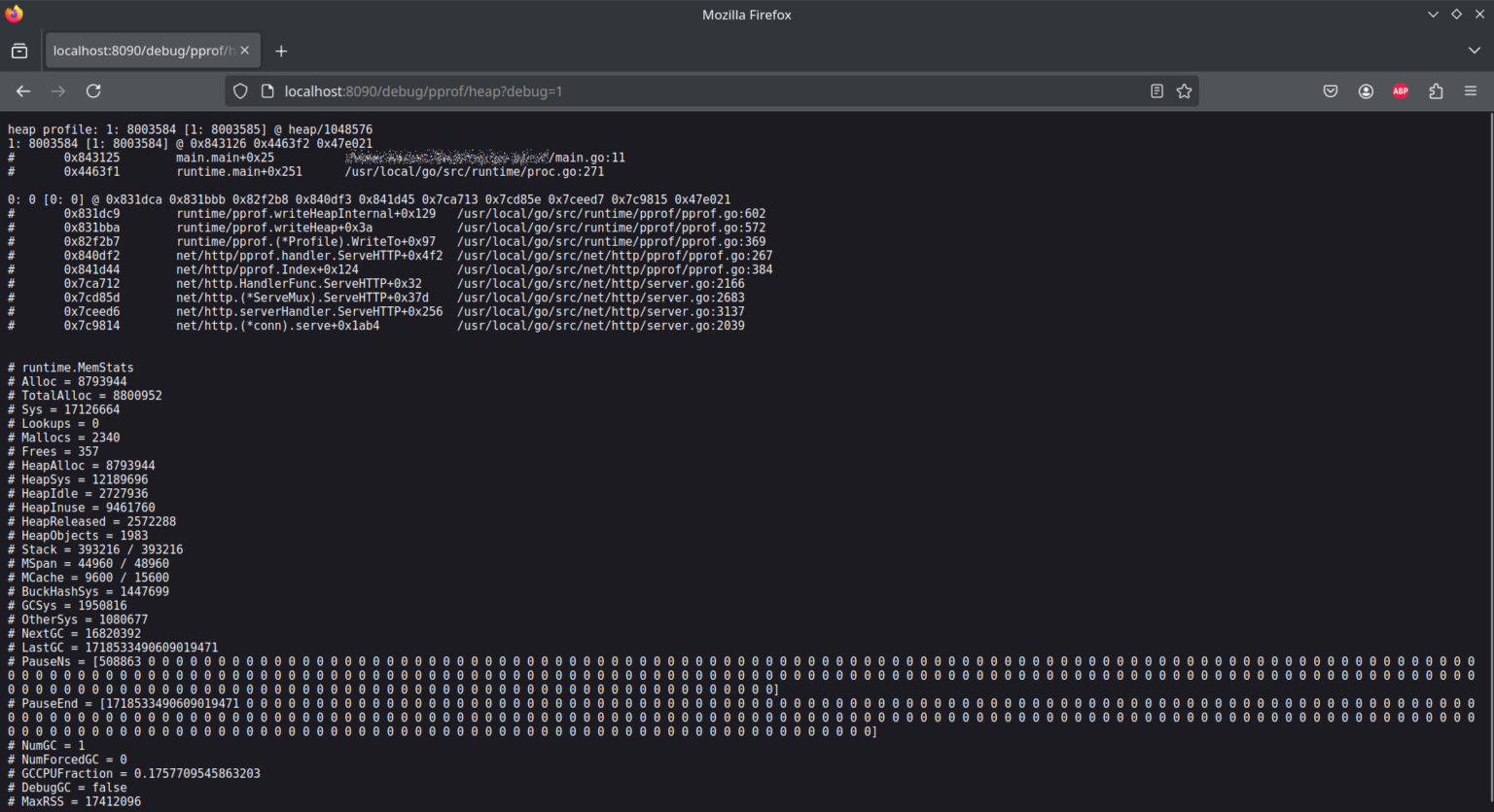
Task: Open Firefox View in the tab strip
Action: [19, 50]
